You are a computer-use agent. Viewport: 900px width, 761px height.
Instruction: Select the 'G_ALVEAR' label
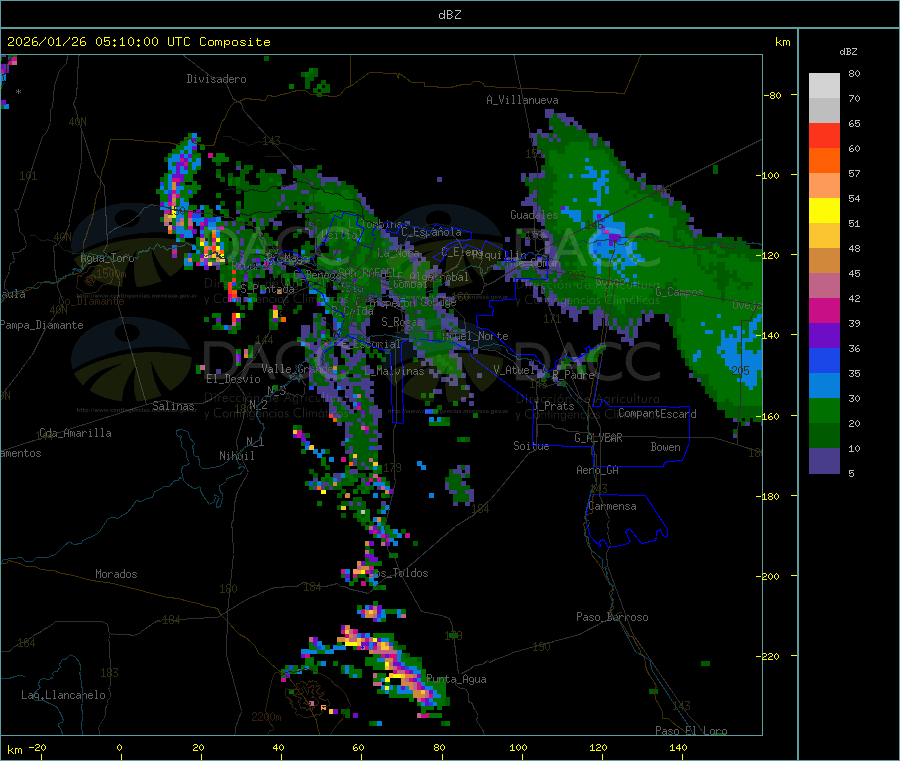pyautogui.click(x=599, y=438)
